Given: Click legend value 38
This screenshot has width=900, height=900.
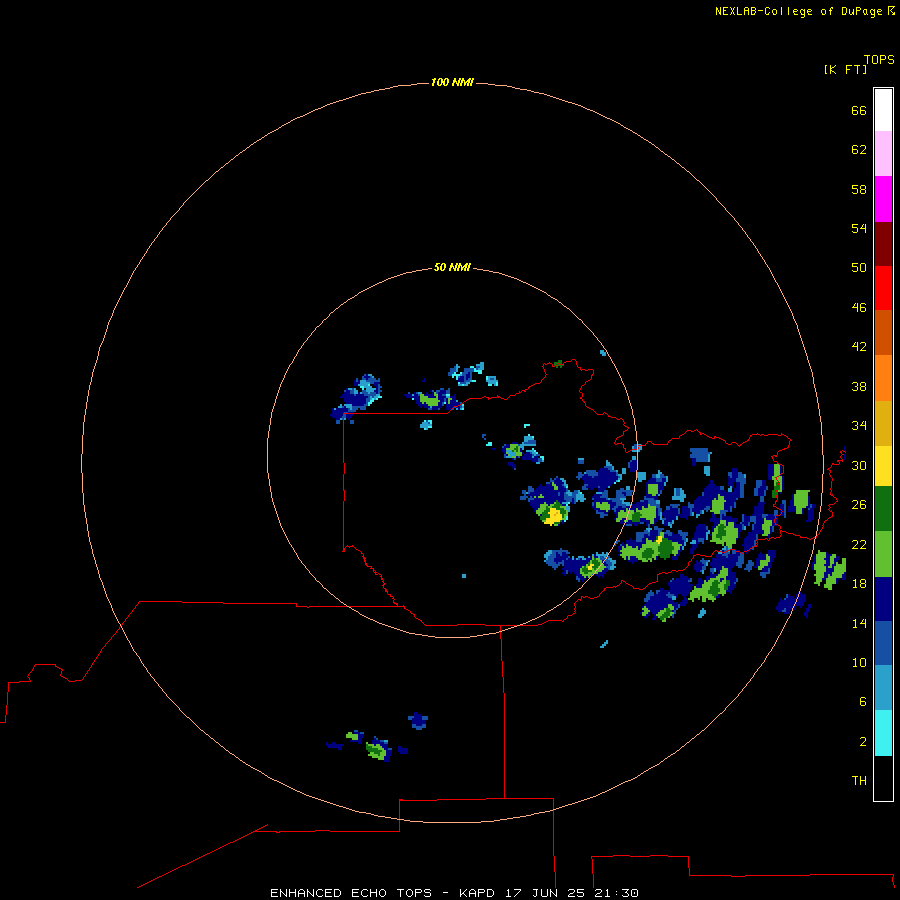Looking at the screenshot, I should click(x=859, y=386).
